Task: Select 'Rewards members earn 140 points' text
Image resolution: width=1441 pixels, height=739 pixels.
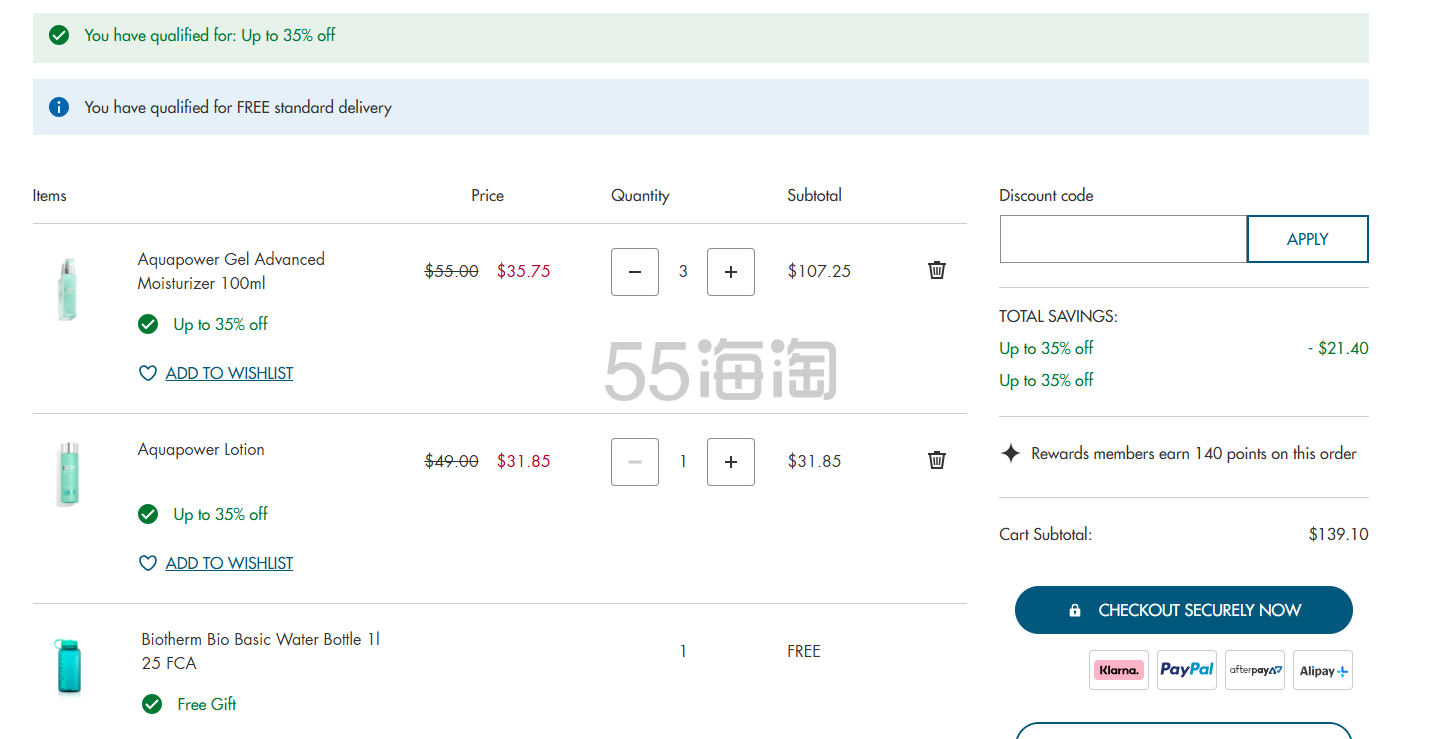Action: [1194, 453]
